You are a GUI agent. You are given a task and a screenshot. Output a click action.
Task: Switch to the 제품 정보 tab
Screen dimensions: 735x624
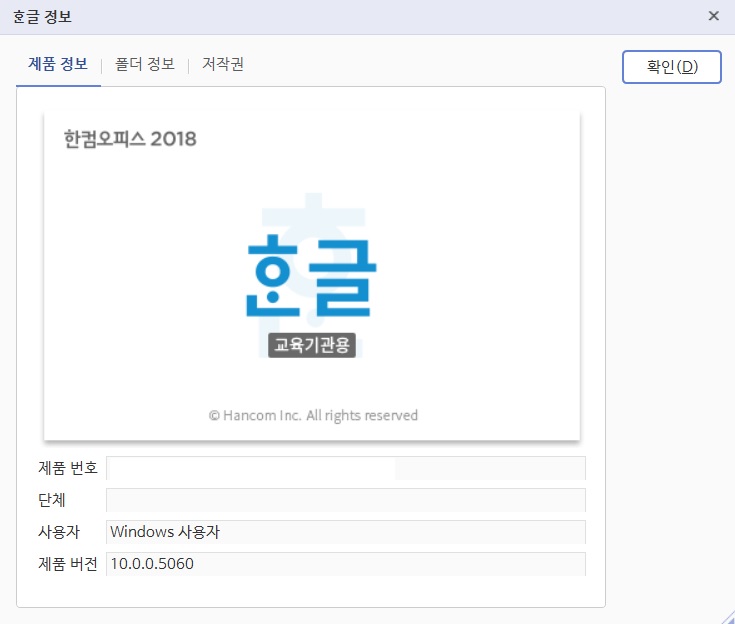(58, 64)
